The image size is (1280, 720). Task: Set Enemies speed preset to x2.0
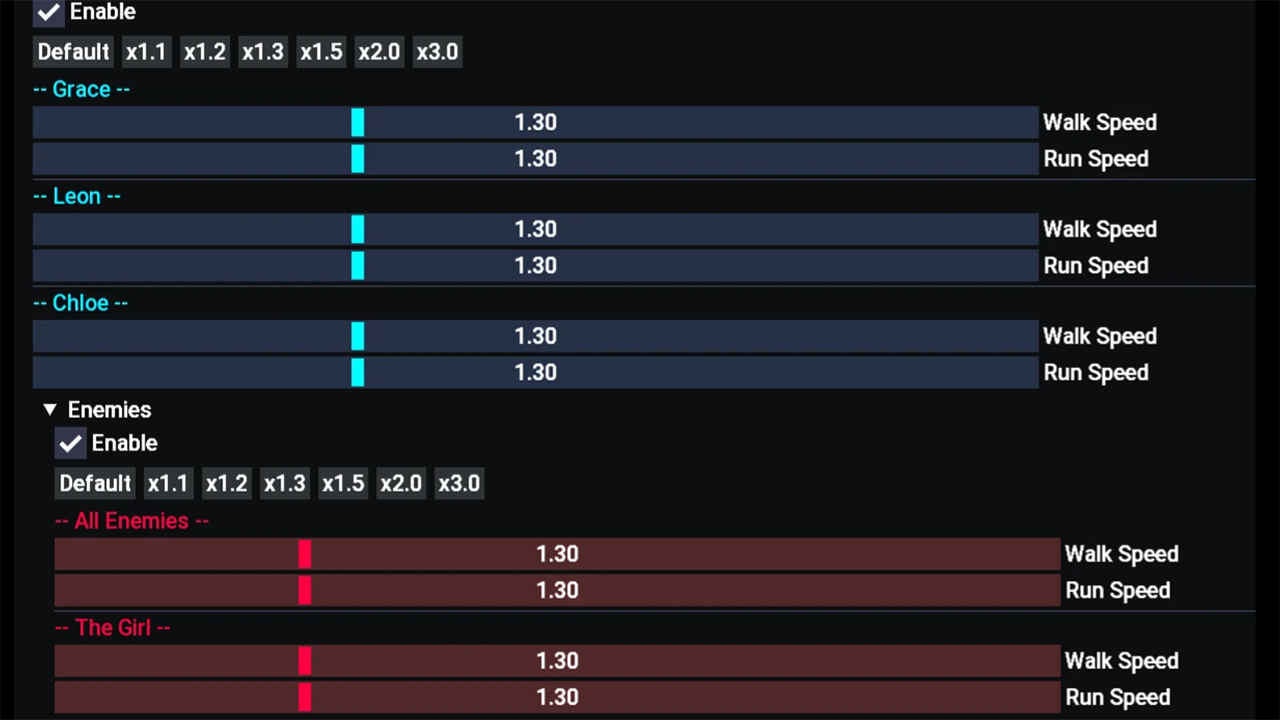401,484
